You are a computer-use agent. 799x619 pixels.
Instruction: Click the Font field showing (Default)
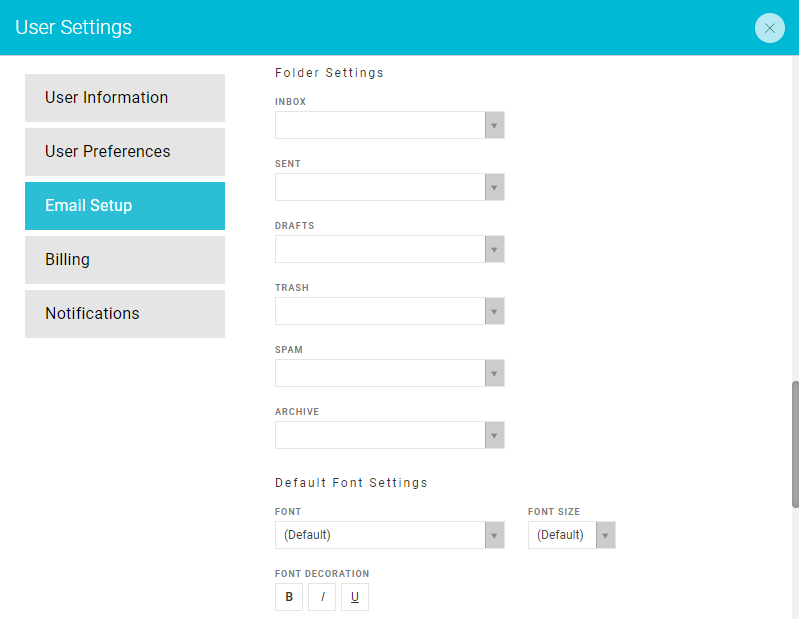pyautogui.click(x=380, y=535)
